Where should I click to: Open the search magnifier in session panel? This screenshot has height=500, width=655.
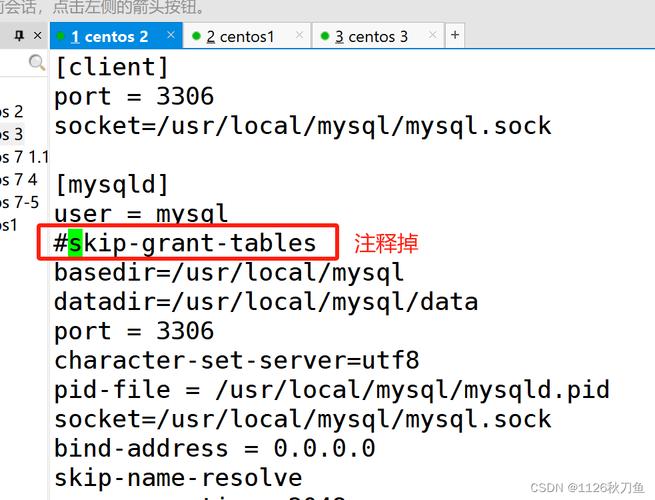click(x=37, y=63)
